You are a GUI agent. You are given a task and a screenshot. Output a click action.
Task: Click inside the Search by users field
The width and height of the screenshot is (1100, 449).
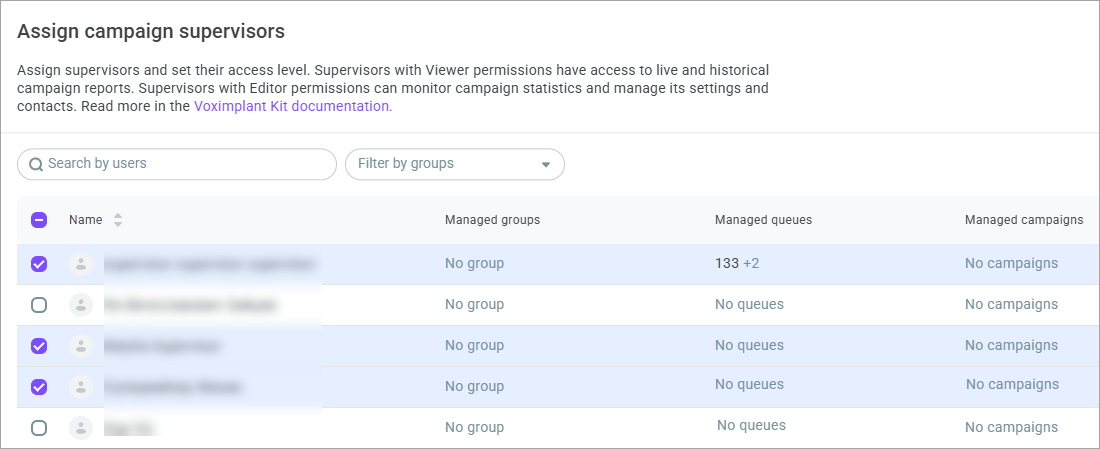177,164
